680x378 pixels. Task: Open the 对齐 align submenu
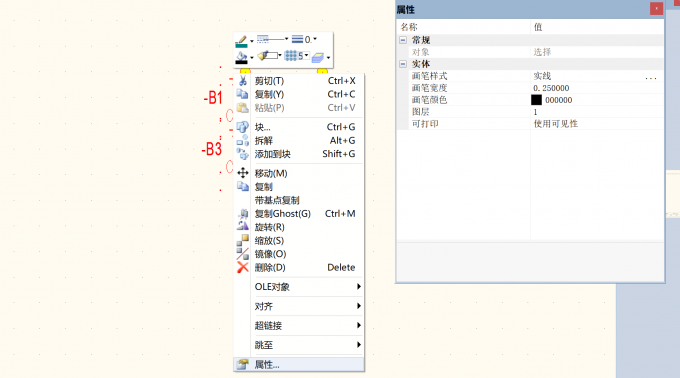(x=299, y=306)
